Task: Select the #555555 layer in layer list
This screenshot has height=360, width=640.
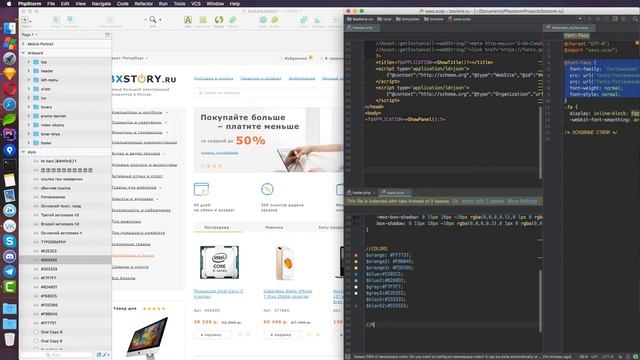Action: pos(65,260)
